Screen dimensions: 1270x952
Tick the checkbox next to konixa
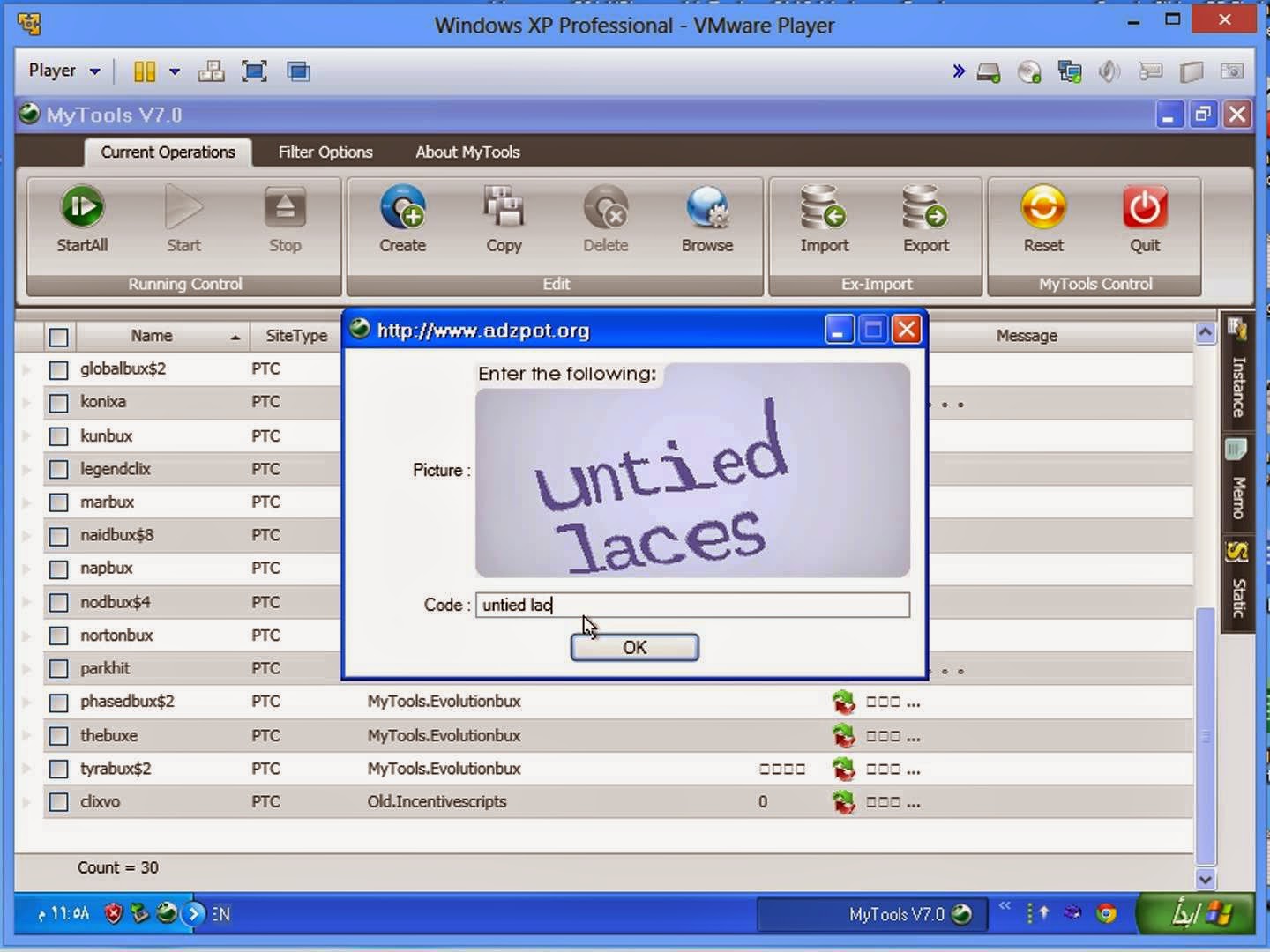point(58,403)
